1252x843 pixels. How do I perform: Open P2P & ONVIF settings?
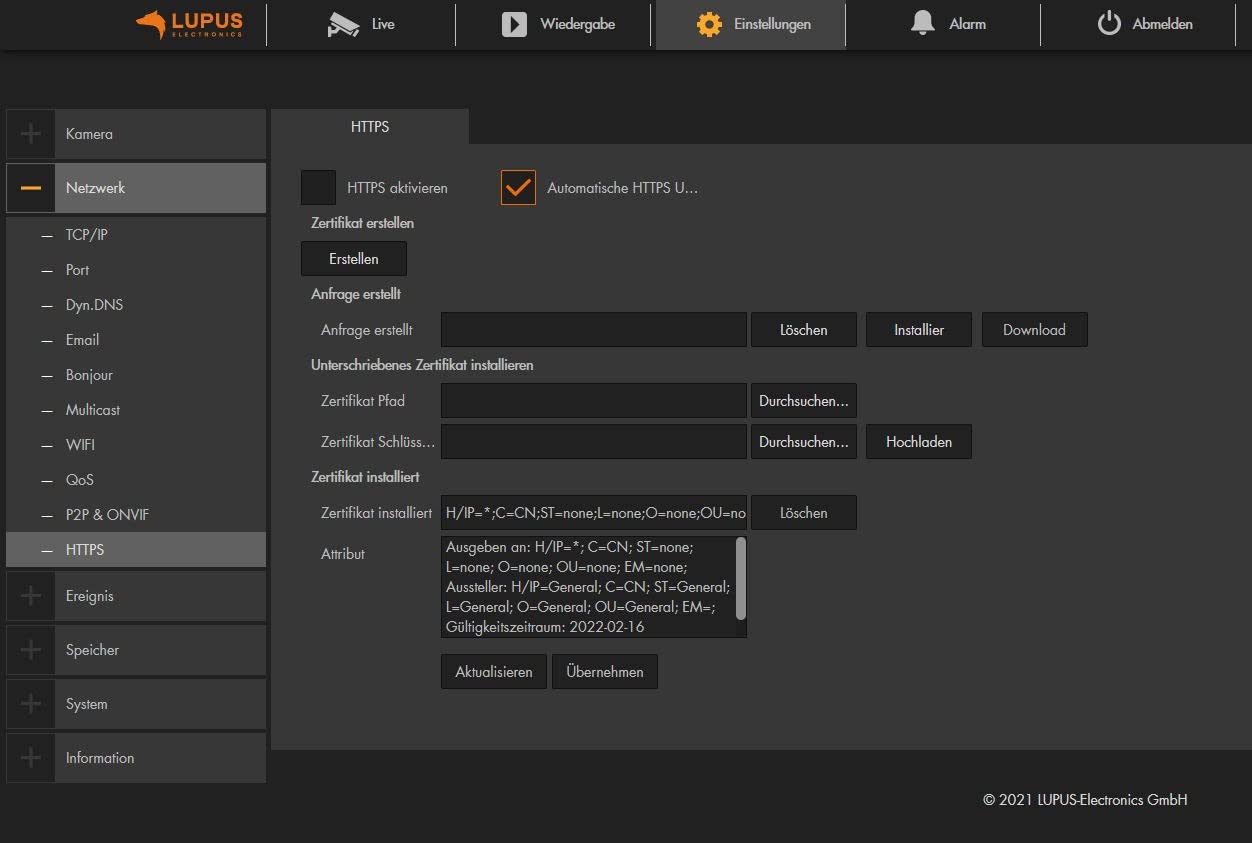pyautogui.click(x=136, y=515)
